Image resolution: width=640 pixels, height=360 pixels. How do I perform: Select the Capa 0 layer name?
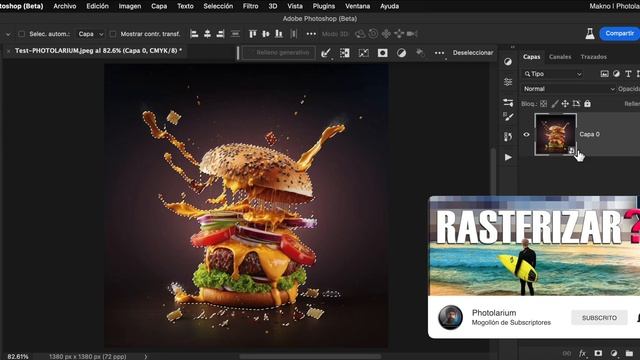pyautogui.click(x=589, y=134)
